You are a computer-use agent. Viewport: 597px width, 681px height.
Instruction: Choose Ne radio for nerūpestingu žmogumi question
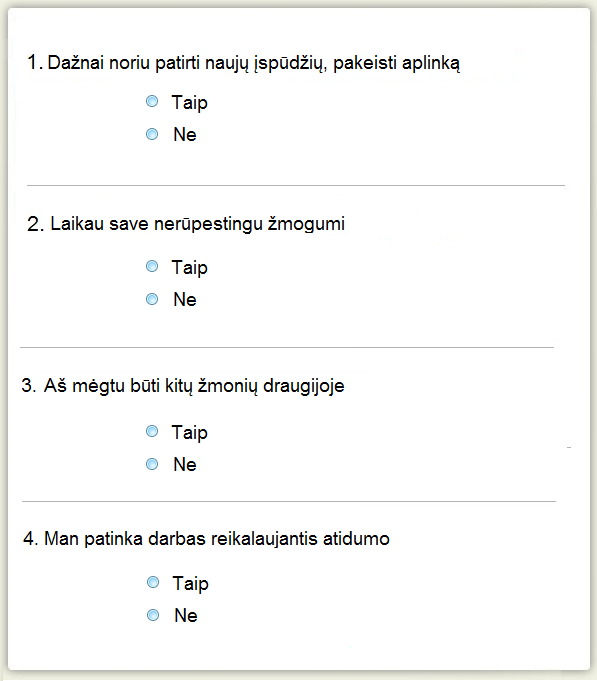tap(152, 299)
